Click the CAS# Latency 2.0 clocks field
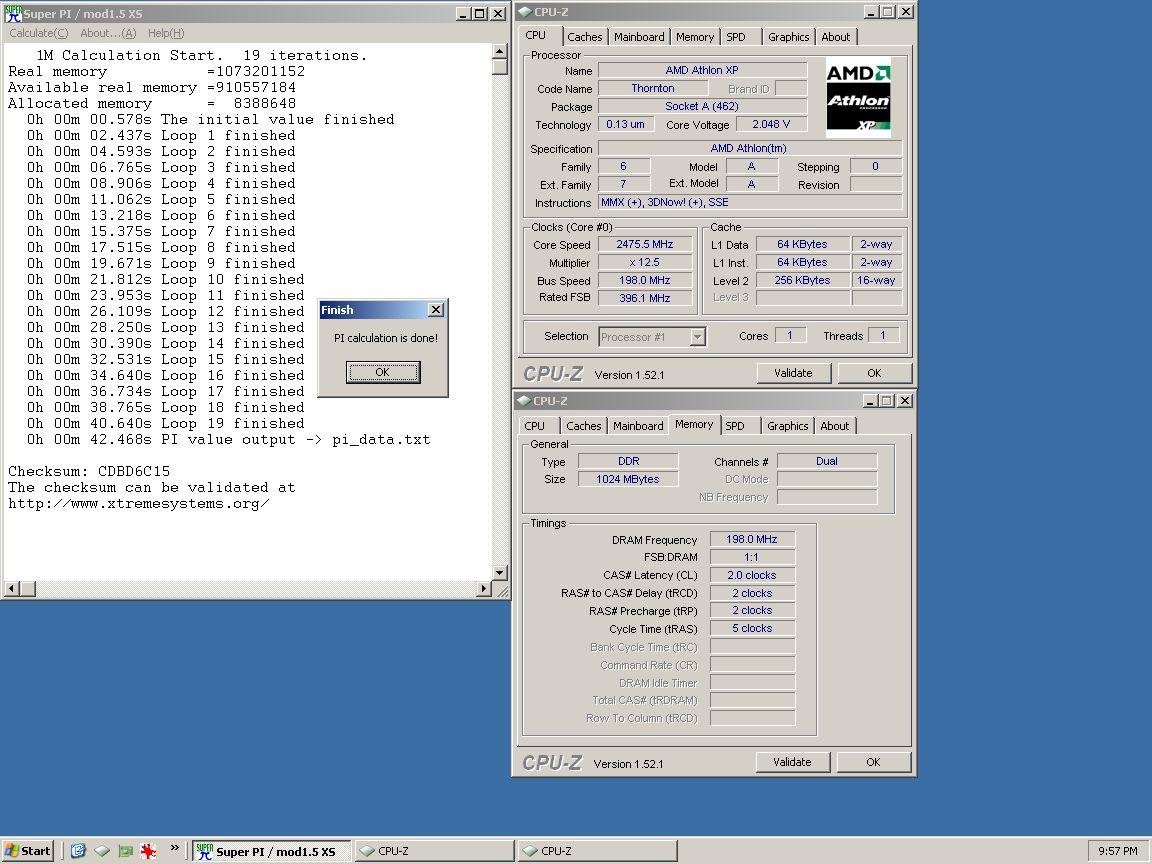The height and width of the screenshot is (864, 1152). tap(752, 575)
